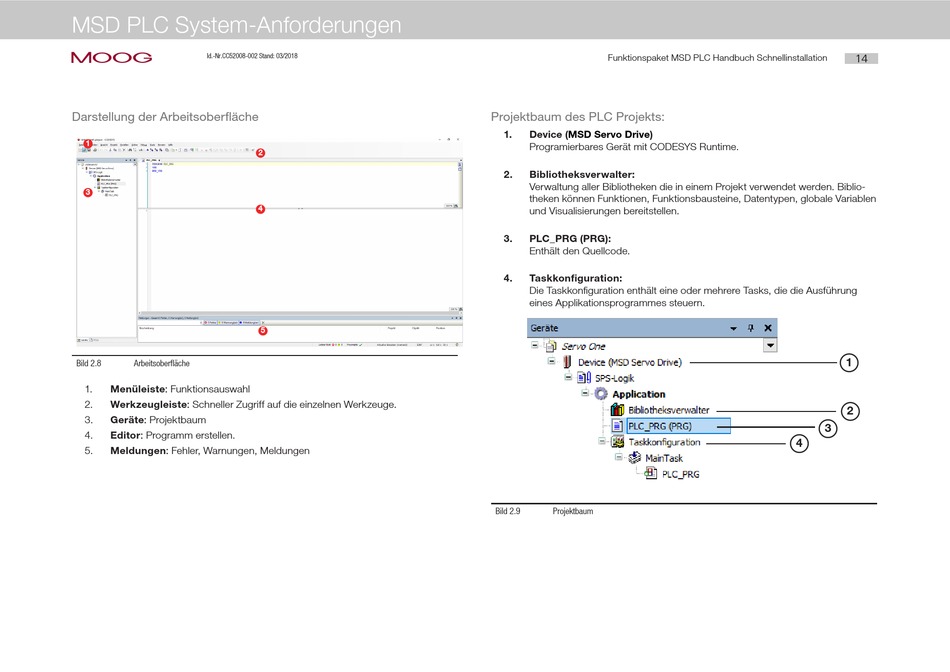Close the Geräte panel
This screenshot has width=950, height=672.
(x=768, y=328)
